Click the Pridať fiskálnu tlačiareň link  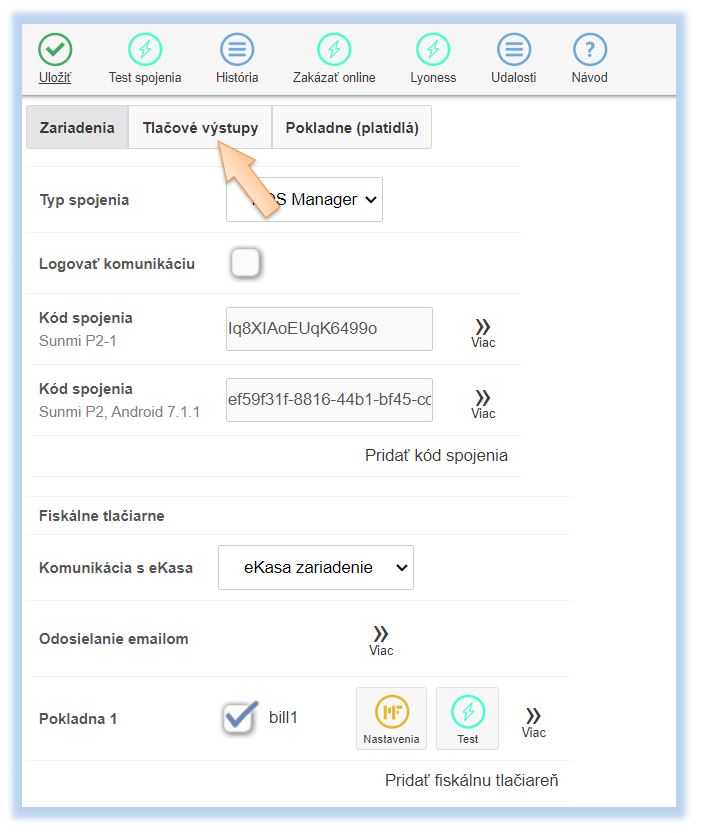tap(471, 780)
